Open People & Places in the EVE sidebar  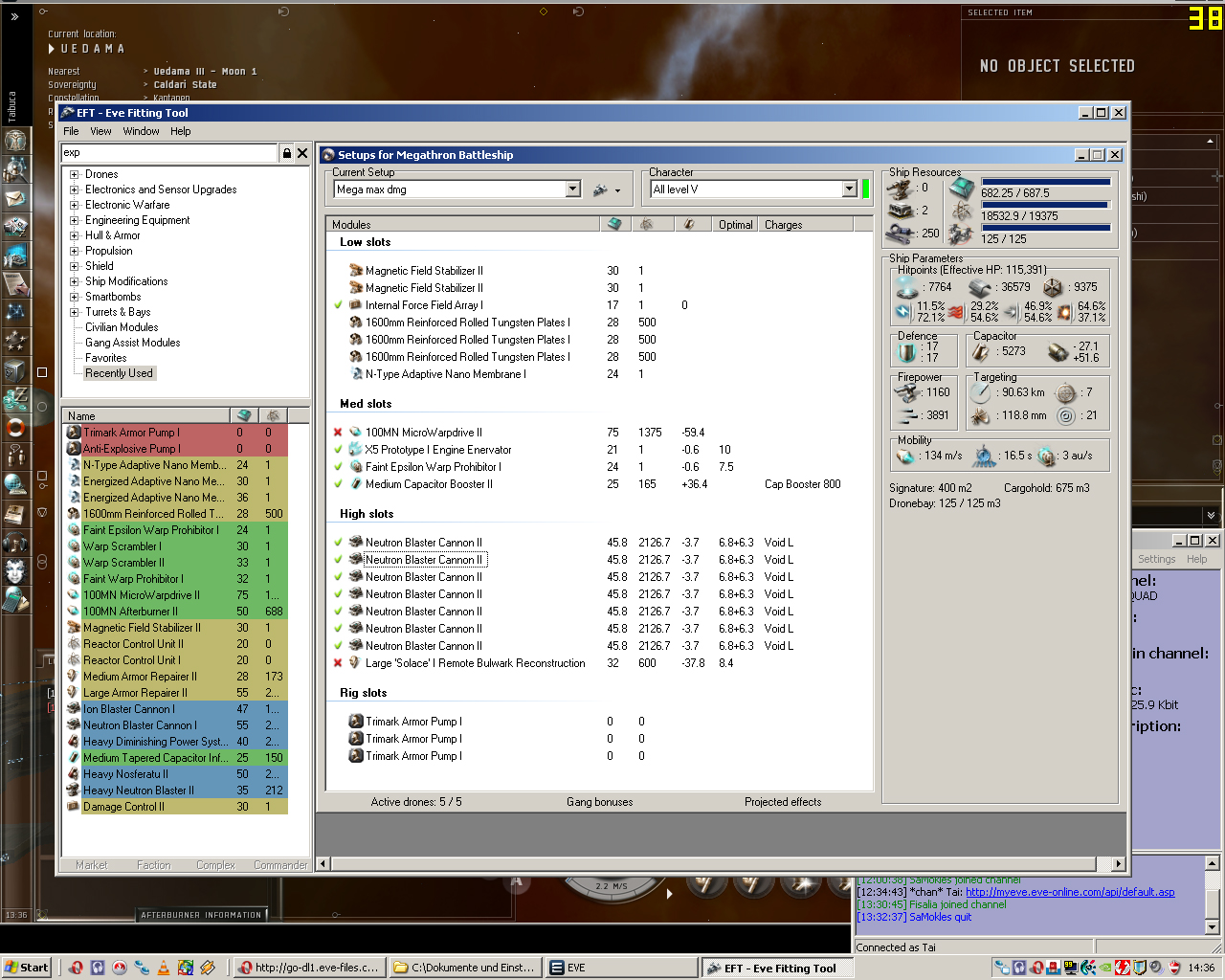[15, 169]
